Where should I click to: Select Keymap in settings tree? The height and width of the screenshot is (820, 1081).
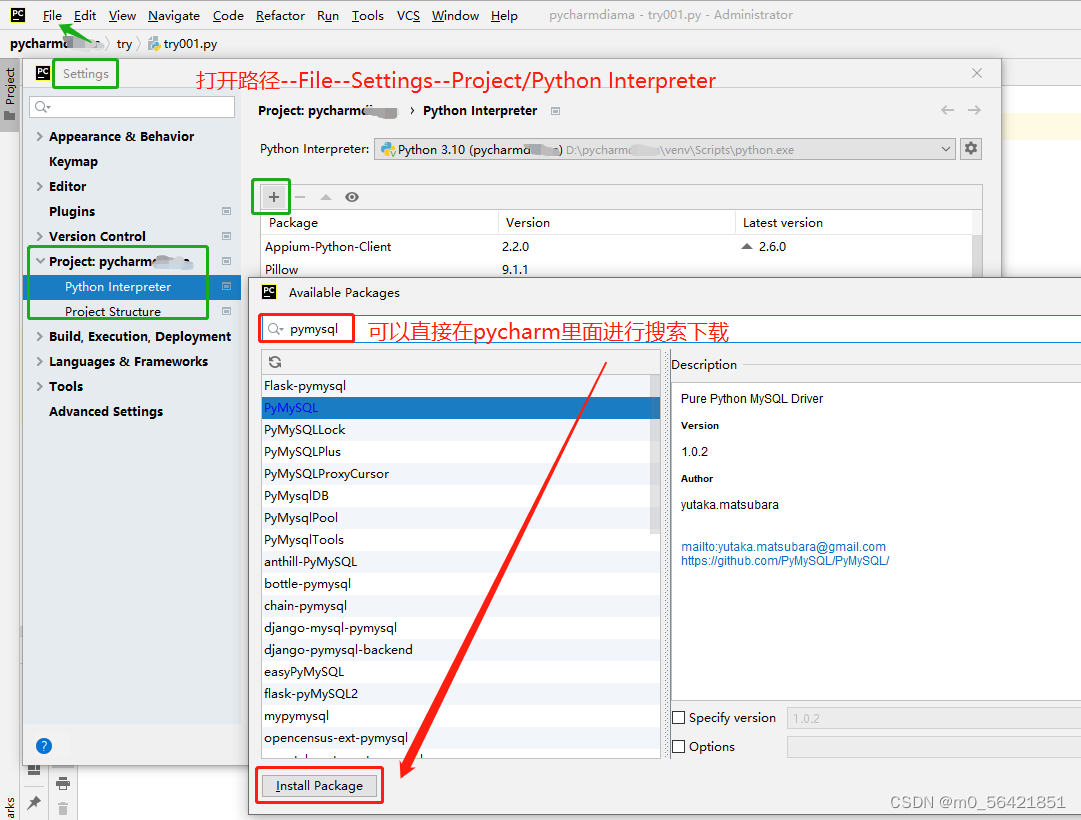(x=73, y=161)
